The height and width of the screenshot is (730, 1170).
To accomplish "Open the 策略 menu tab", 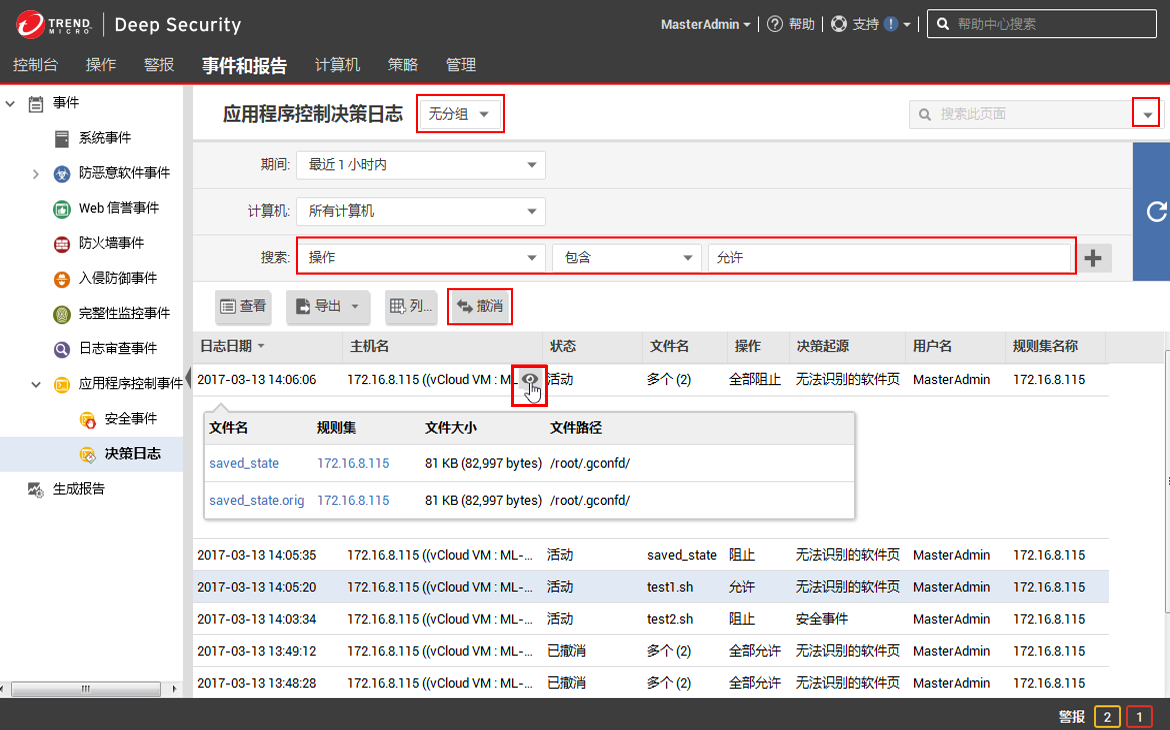I will 403,65.
